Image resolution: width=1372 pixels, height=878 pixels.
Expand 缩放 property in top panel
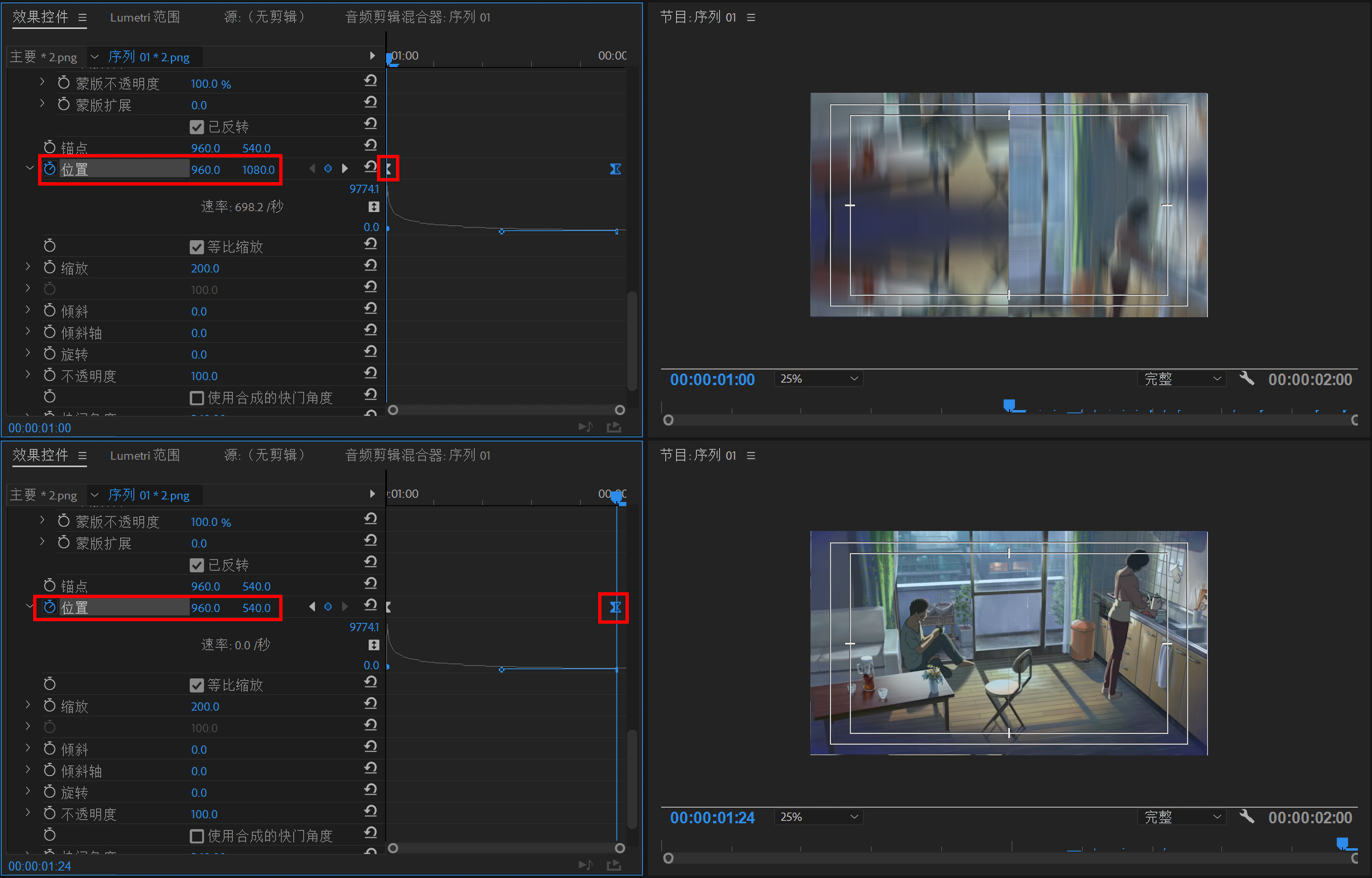pyautogui.click(x=28, y=266)
